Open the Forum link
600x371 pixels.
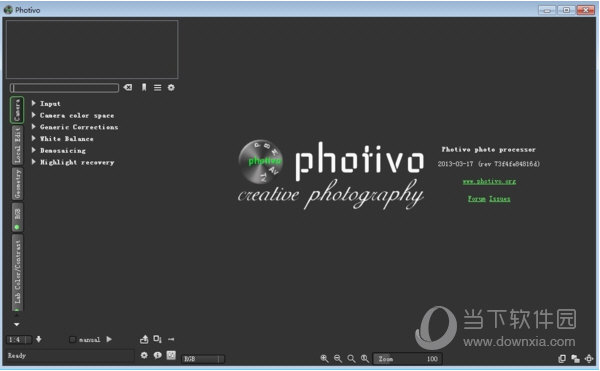point(476,199)
